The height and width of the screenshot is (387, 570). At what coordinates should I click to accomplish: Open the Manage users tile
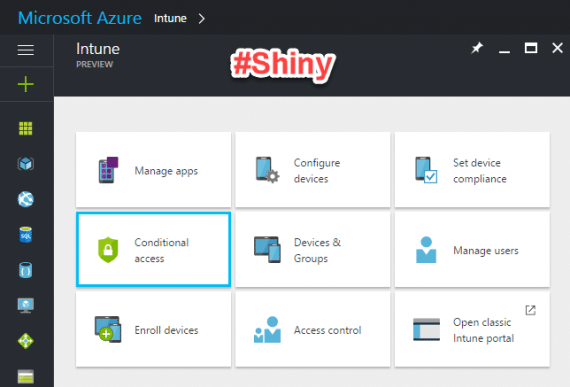click(472, 249)
